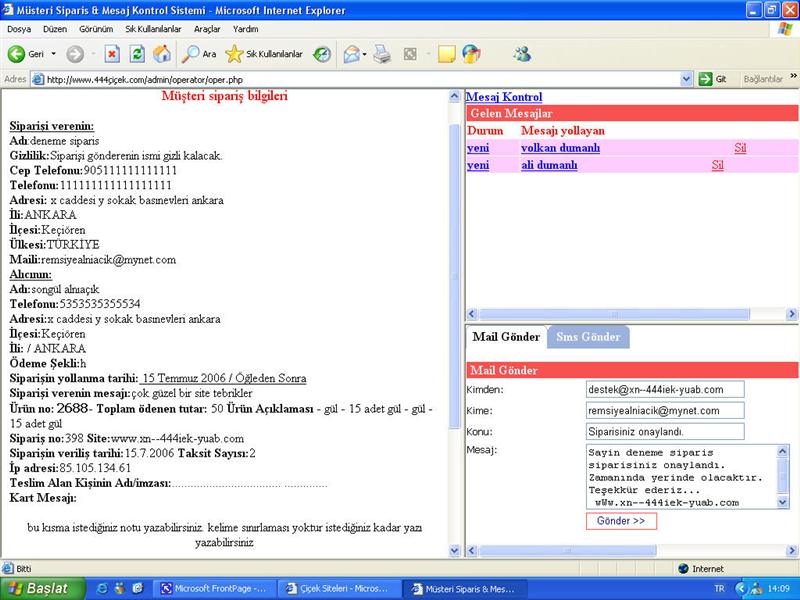Open the colorful Research globe icon
The width and height of the screenshot is (800, 600).
click(x=471, y=54)
